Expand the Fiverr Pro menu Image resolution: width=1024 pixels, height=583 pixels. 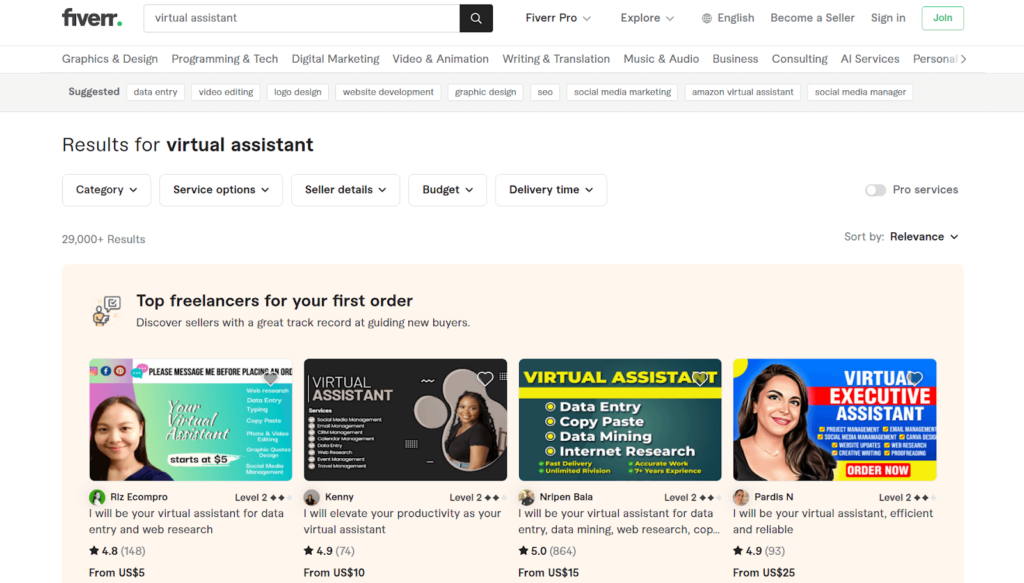[558, 18]
